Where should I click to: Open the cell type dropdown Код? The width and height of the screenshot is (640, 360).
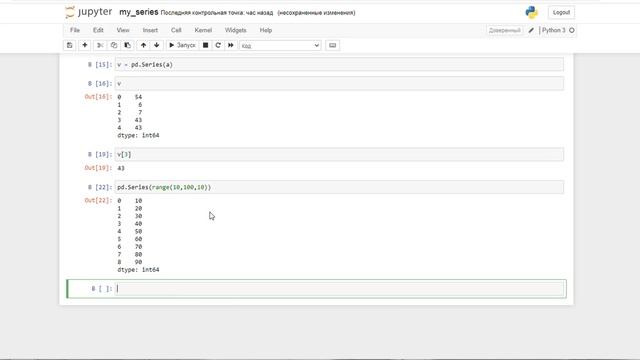280,46
